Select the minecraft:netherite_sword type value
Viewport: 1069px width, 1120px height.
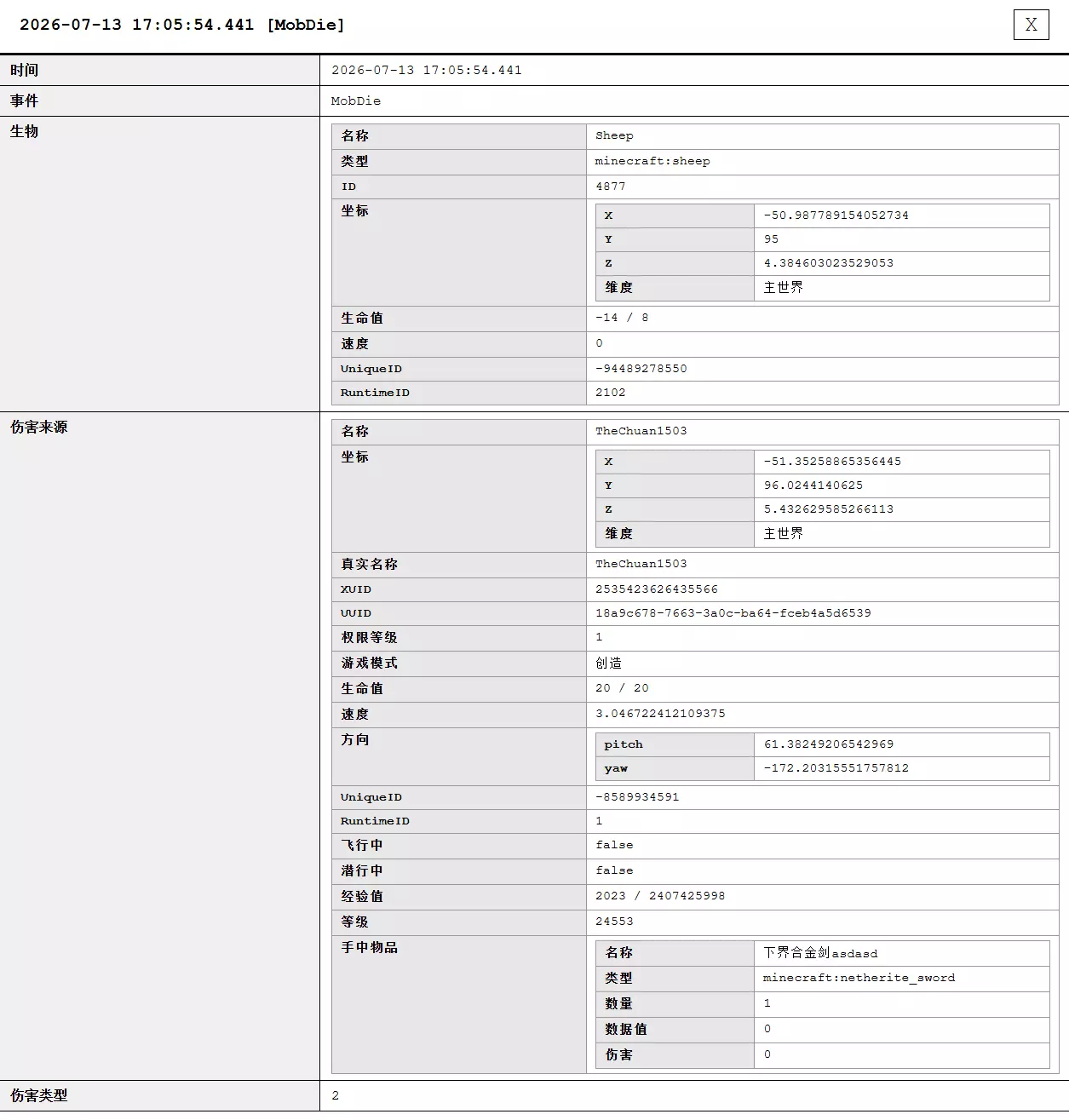coord(859,978)
